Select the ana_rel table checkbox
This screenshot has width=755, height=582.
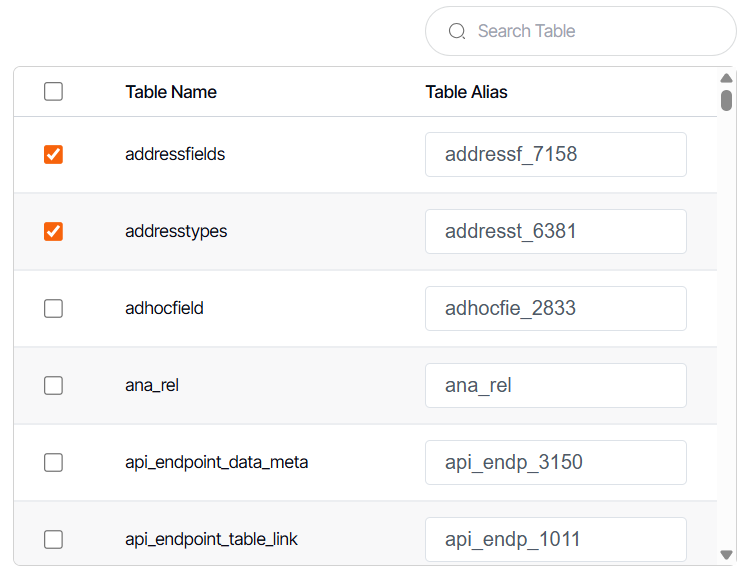coord(54,386)
